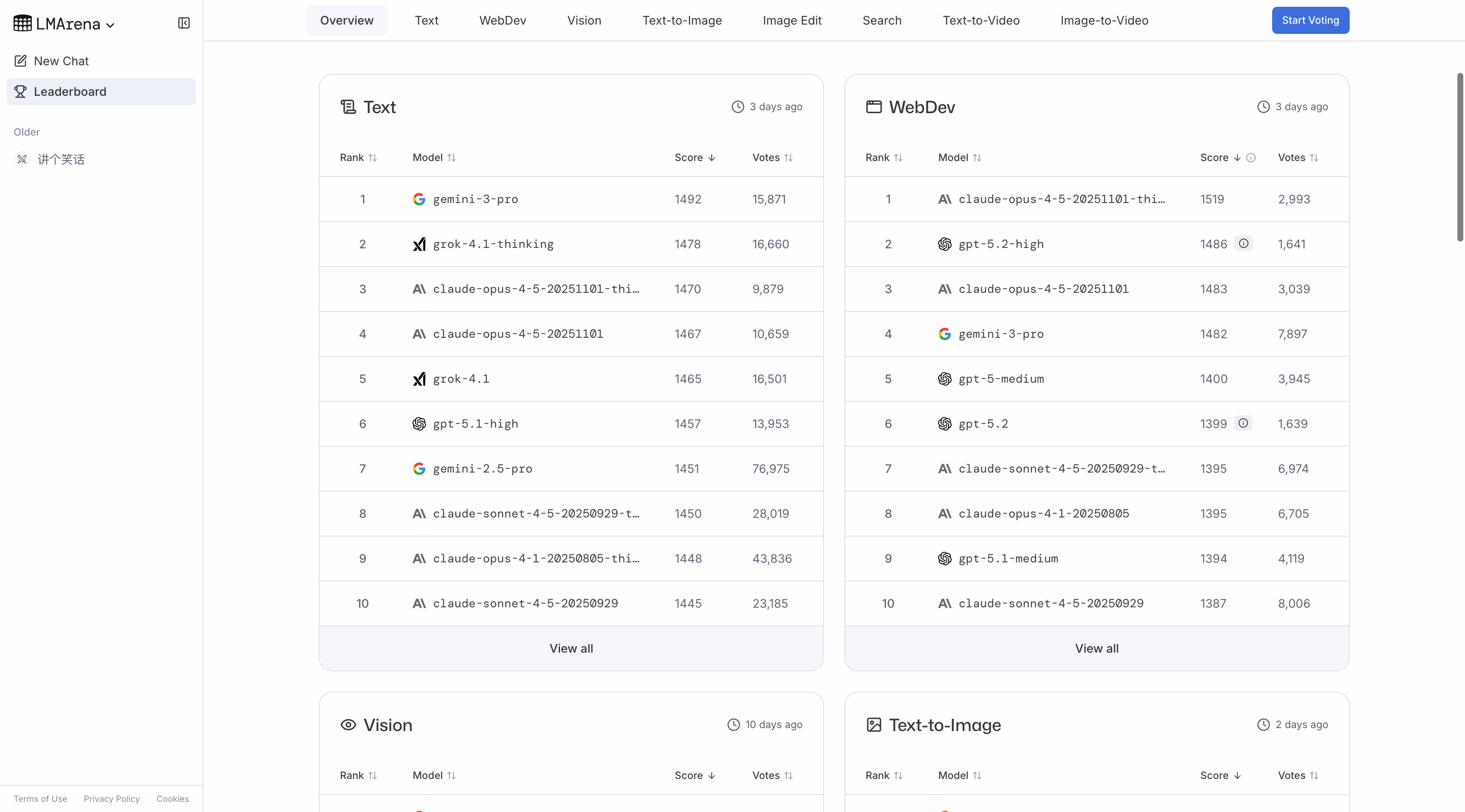This screenshot has height=812, width=1465.
Task: Open the Privacy Policy link
Action: (x=111, y=798)
